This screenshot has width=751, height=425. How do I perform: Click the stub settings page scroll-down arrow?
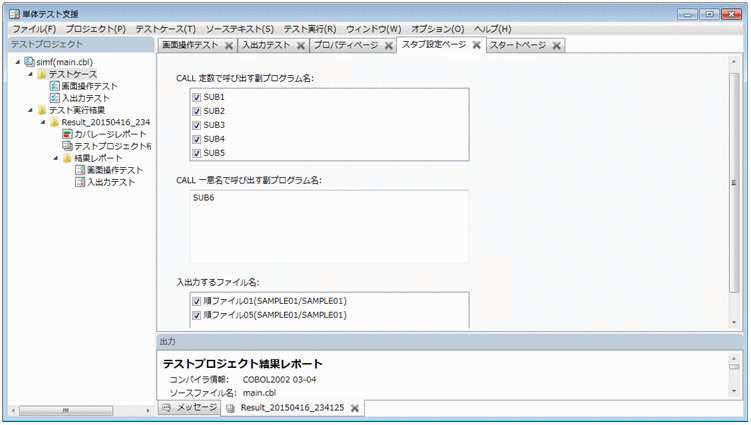pyautogui.click(x=734, y=322)
